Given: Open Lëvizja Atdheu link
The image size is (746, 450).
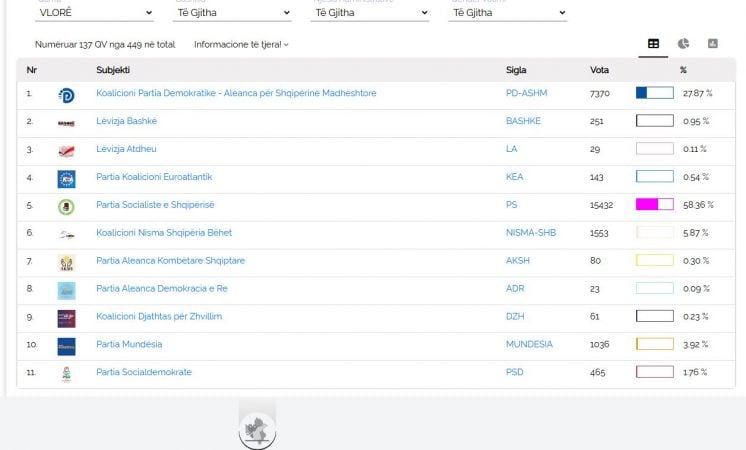Looking at the screenshot, I should point(126,149).
